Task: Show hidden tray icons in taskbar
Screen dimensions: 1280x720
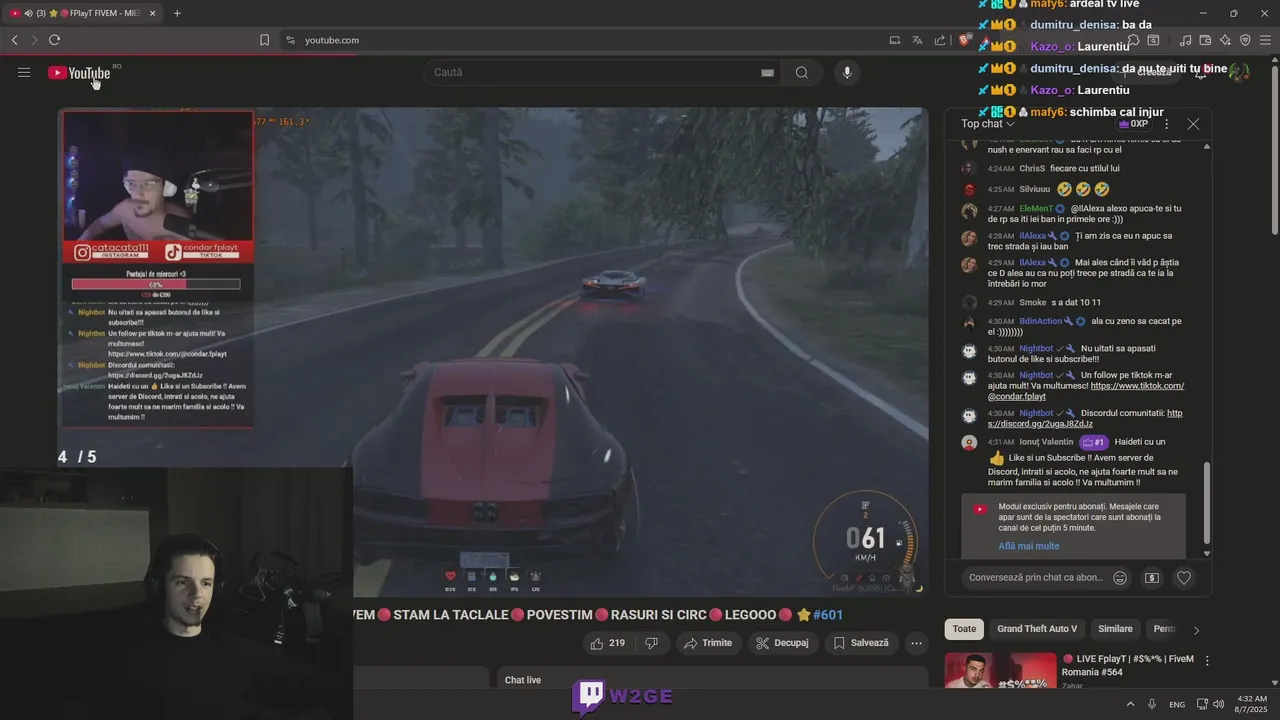Action: pyautogui.click(x=1131, y=704)
